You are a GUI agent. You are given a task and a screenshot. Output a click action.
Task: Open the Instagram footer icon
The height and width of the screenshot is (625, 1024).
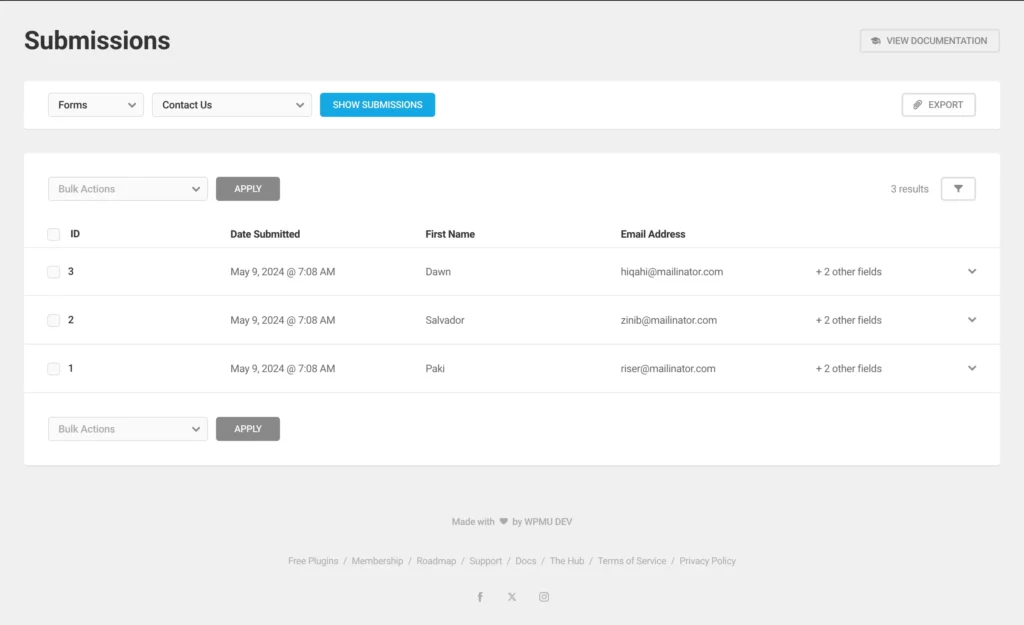pos(544,597)
